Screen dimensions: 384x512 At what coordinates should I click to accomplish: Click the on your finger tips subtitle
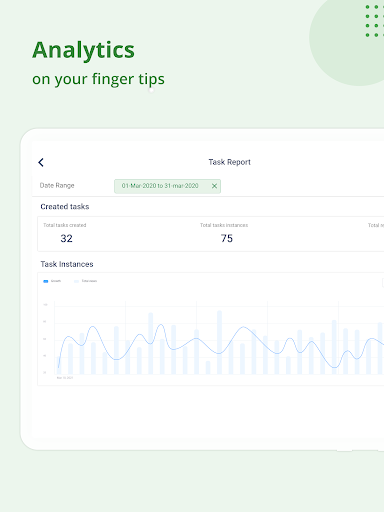click(98, 79)
